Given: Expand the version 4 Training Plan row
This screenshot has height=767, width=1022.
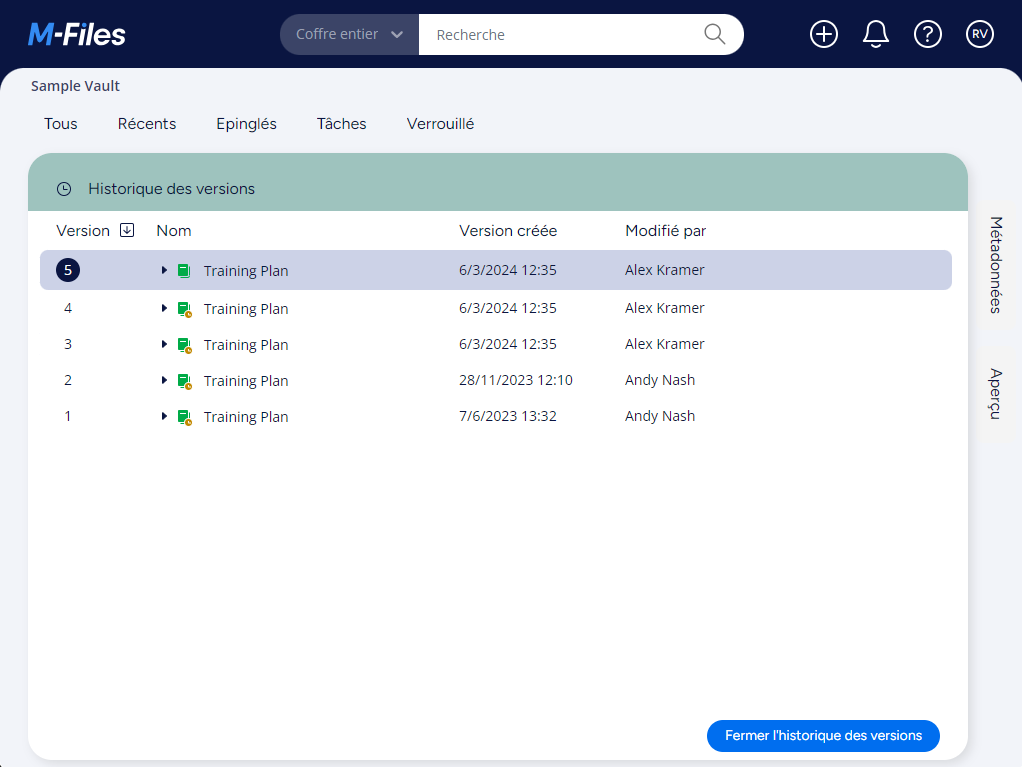Looking at the screenshot, I should 164,308.
